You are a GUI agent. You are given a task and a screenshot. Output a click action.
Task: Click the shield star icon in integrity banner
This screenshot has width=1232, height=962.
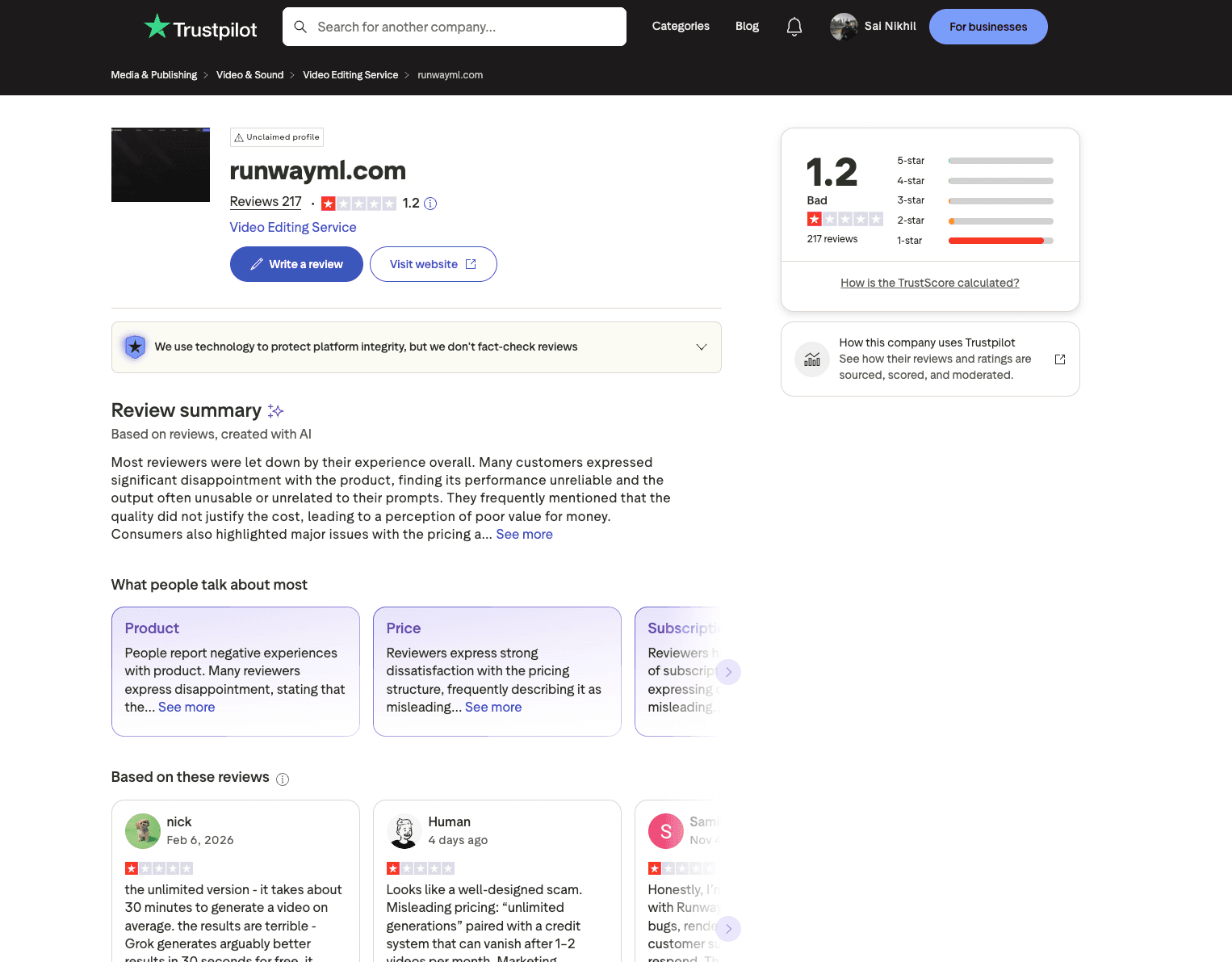[135, 347]
